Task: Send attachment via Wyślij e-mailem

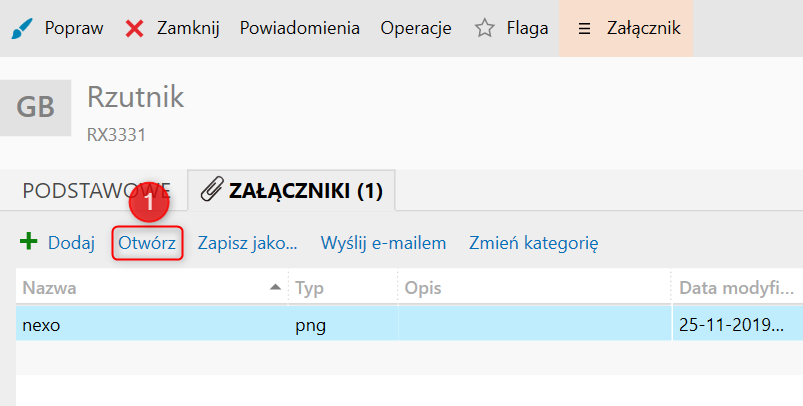Action: 383,242
